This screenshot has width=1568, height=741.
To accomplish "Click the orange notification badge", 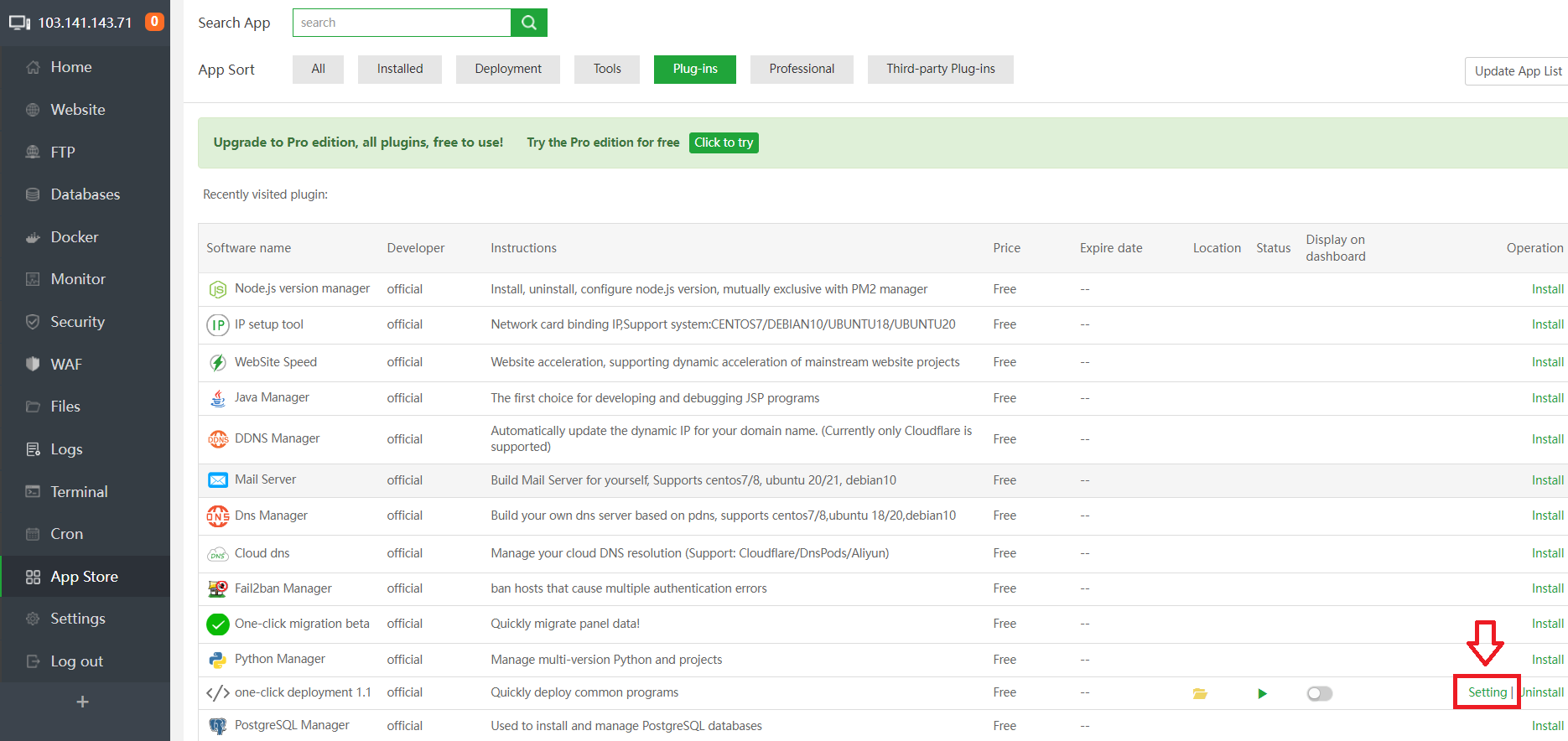I will pyautogui.click(x=154, y=22).
